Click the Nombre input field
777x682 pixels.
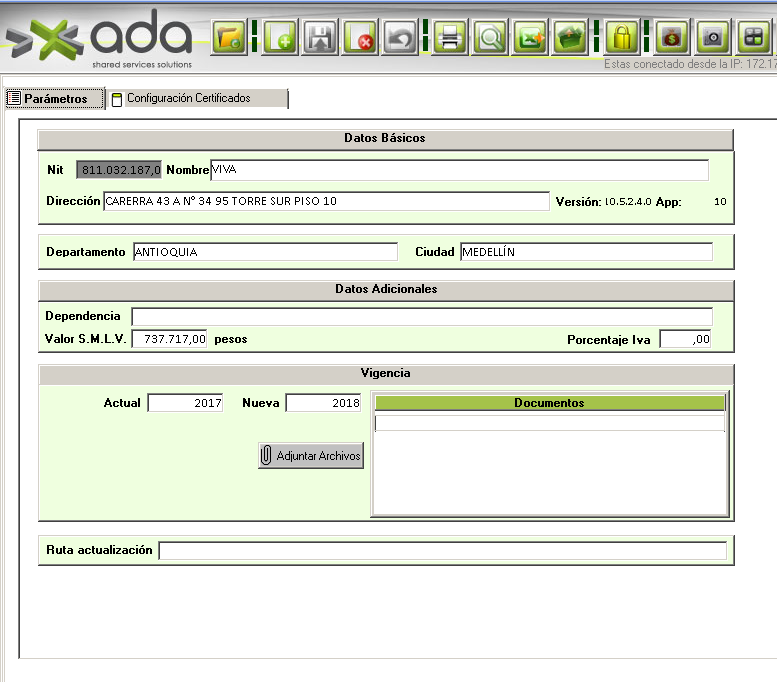coord(459,170)
